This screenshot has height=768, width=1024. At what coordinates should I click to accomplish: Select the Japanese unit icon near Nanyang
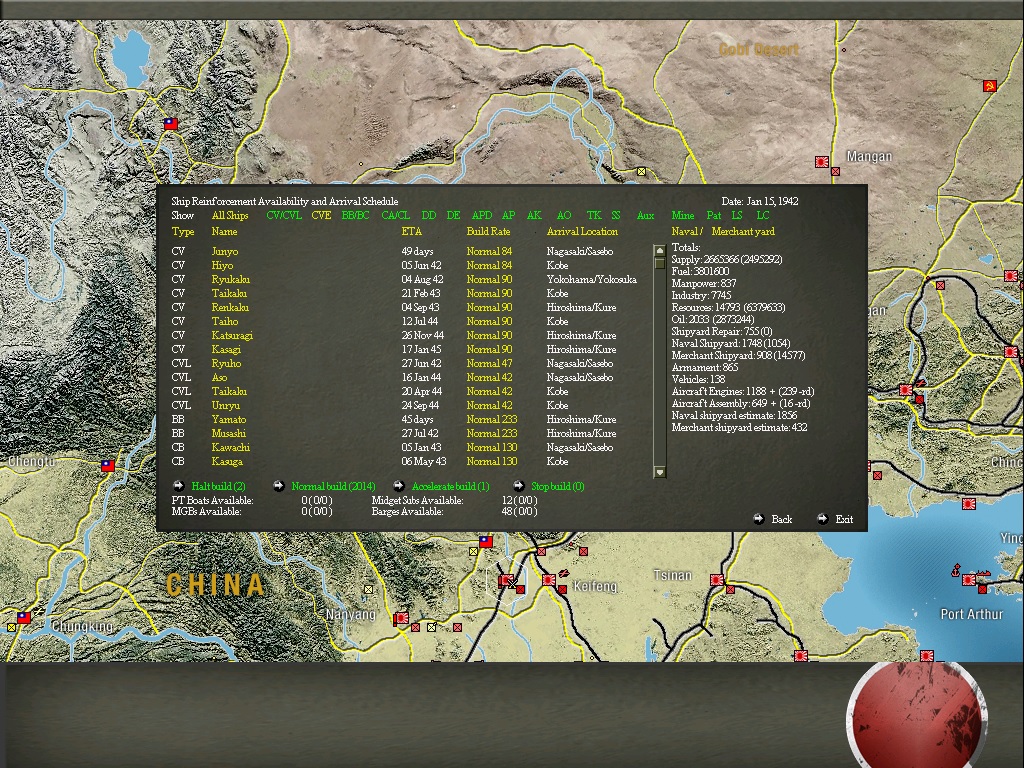[x=401, y=618]
